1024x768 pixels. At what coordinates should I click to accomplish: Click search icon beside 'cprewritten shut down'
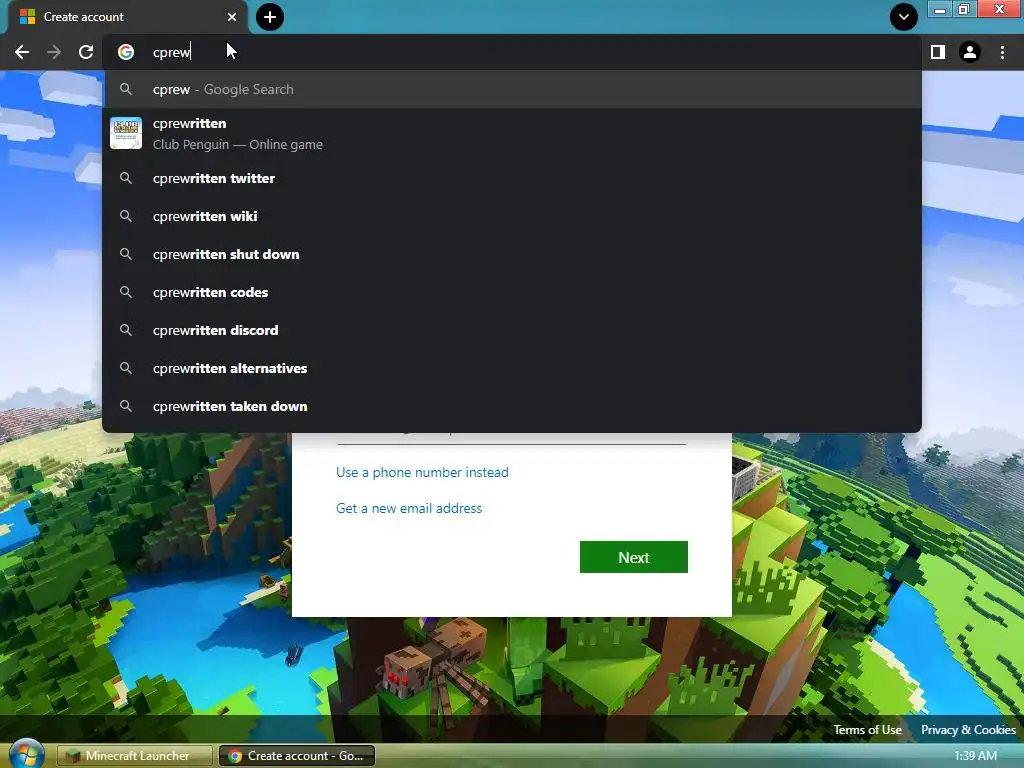126,254
